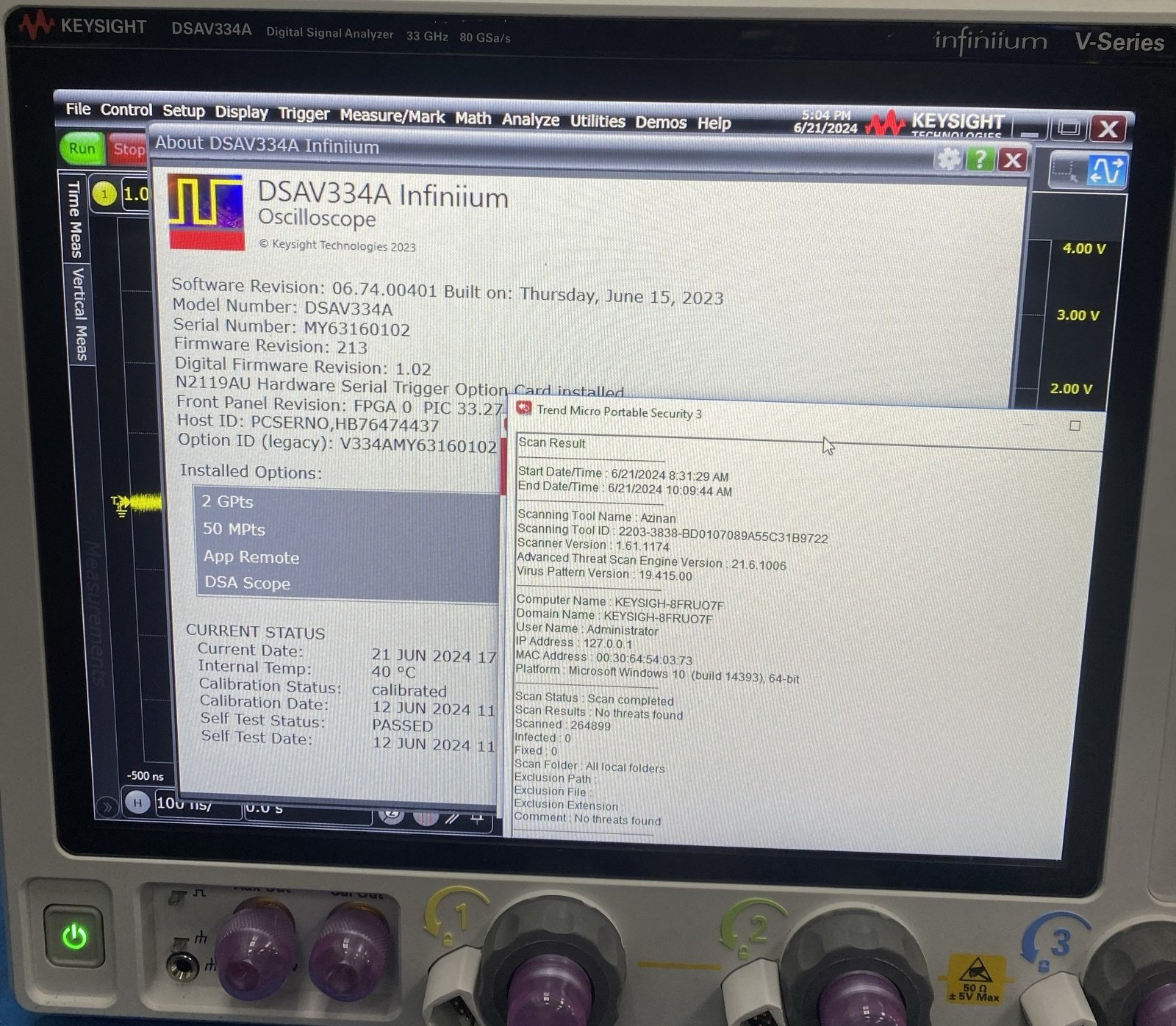Open the Demos menu
Viewport: 1176px width, 1026px height.
coord(661,122)
